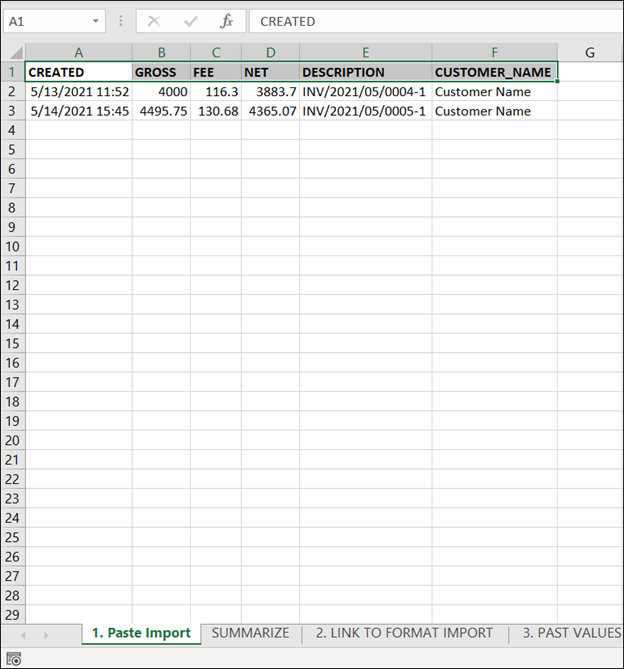Select row 3 header
The image size is (624, 669).
12,111
